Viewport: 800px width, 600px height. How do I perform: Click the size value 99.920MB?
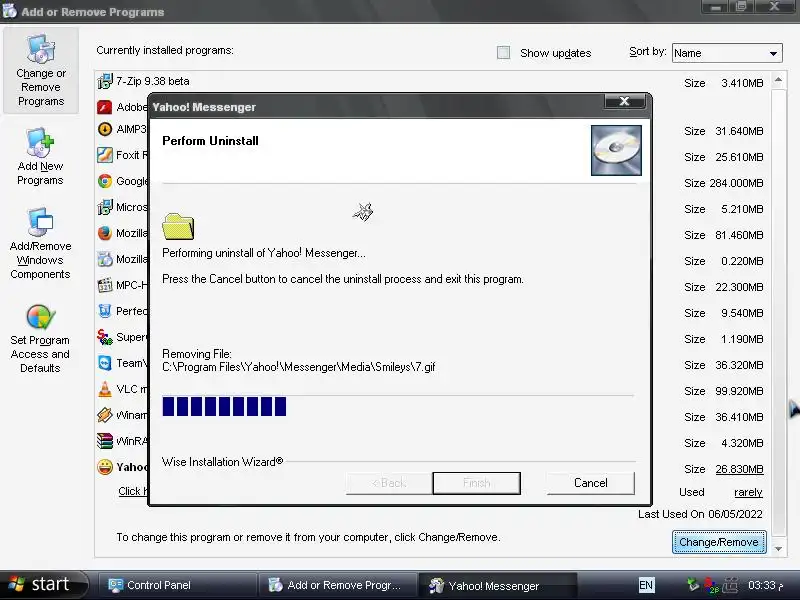tap(739, 391)
